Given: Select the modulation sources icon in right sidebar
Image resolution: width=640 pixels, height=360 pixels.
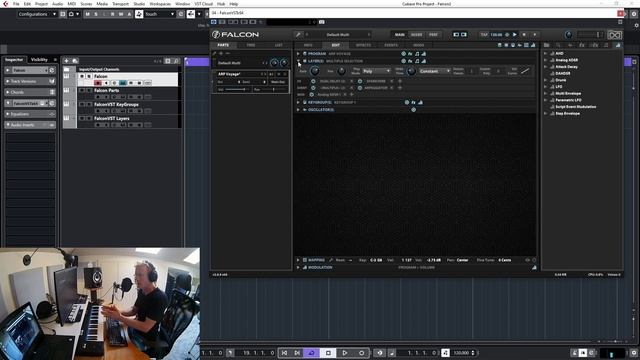Looking at the screenshot, I should point(618,45).
